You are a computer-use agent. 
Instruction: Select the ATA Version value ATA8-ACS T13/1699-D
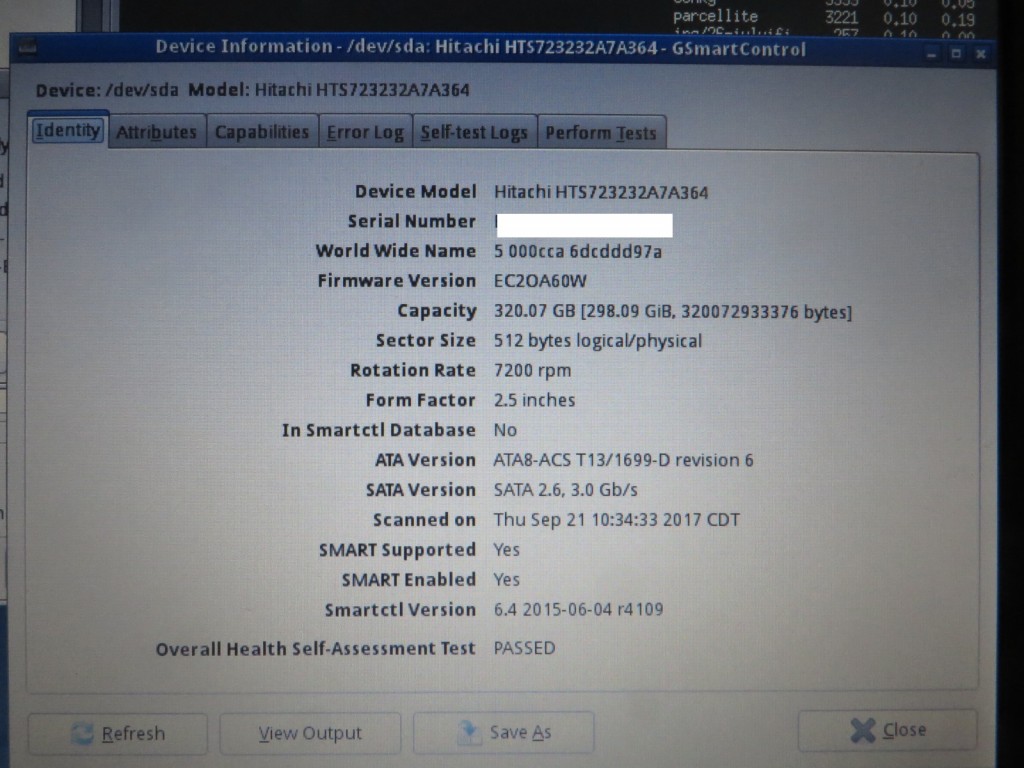(x=623, y=460)
